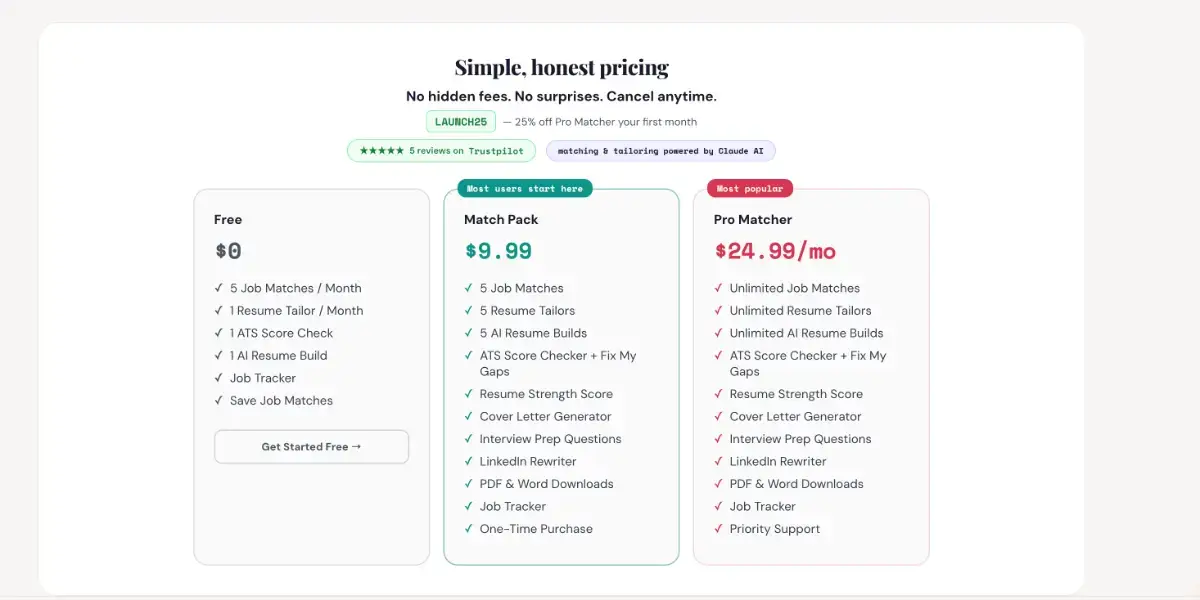Click the five-star rating icons

382,151
